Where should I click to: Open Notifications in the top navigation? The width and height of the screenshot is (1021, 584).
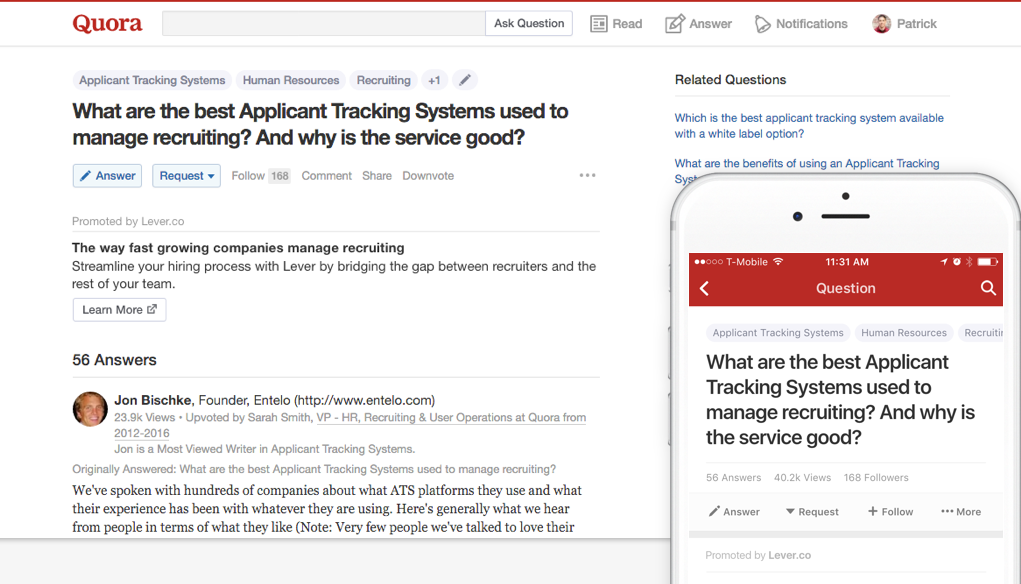(x=800, y=24)
